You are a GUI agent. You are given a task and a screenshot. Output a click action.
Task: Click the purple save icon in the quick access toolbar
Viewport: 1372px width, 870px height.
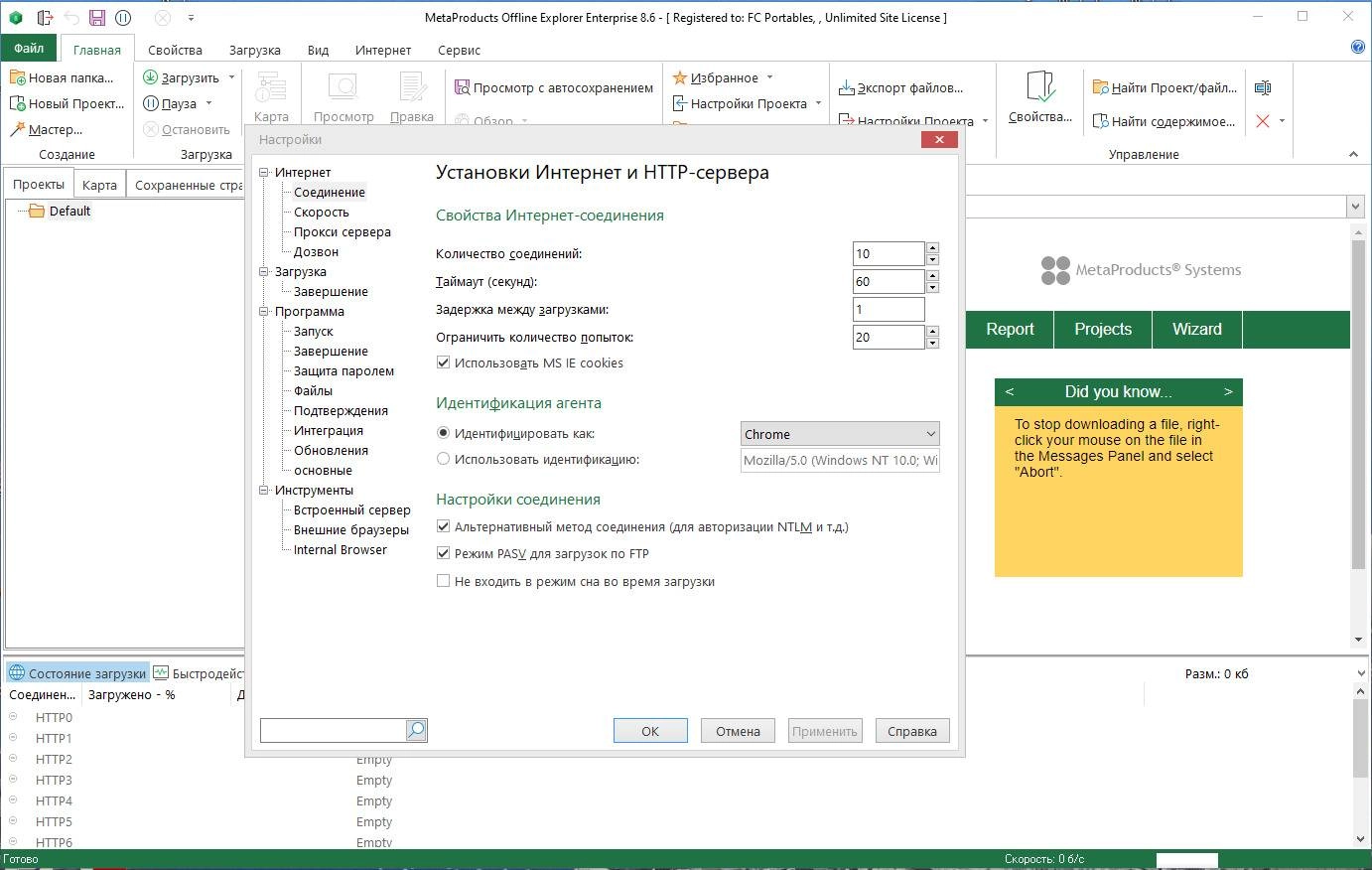pos(96,18)
